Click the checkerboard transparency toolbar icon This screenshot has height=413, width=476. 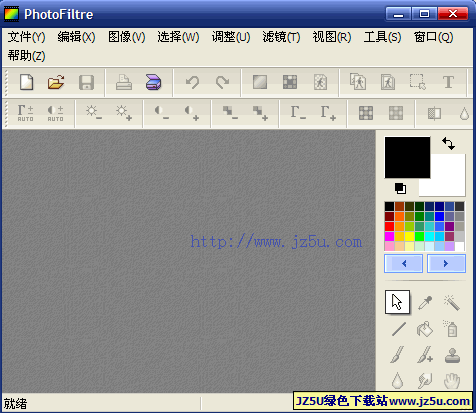[x=290, y=82]
